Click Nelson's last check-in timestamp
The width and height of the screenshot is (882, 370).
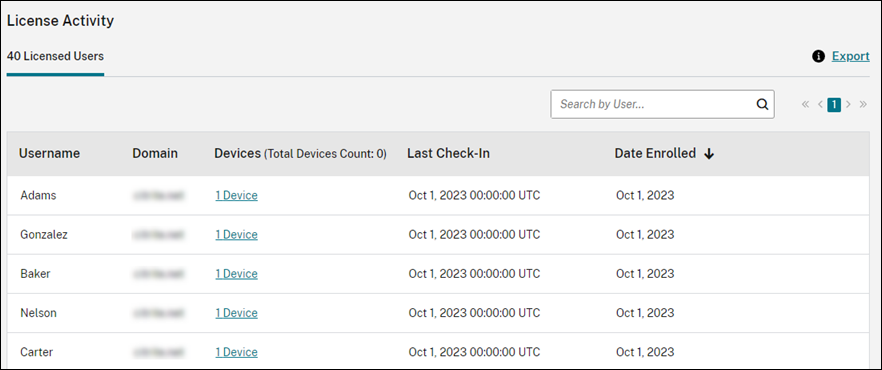[474, 313]
